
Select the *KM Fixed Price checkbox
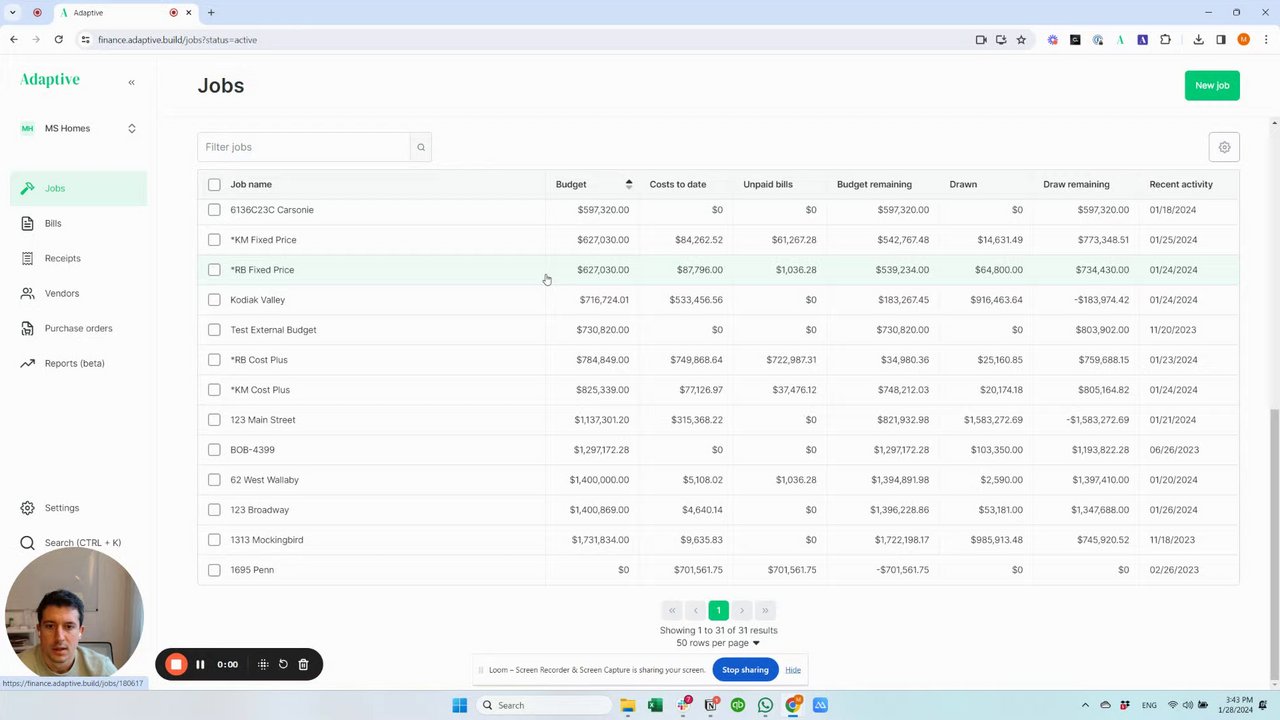tap(214, 240)
